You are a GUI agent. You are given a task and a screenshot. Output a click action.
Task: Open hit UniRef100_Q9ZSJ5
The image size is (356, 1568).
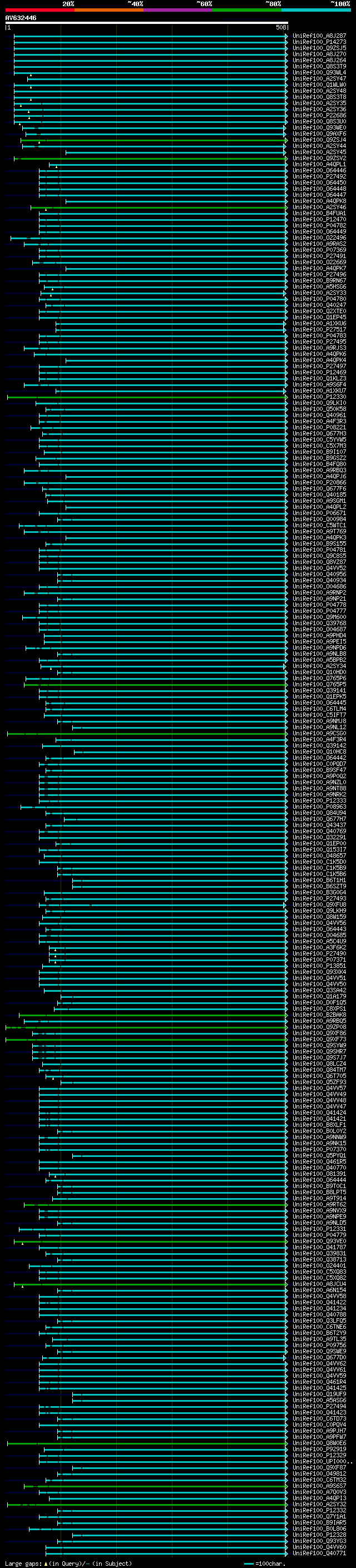coord(319,48)
